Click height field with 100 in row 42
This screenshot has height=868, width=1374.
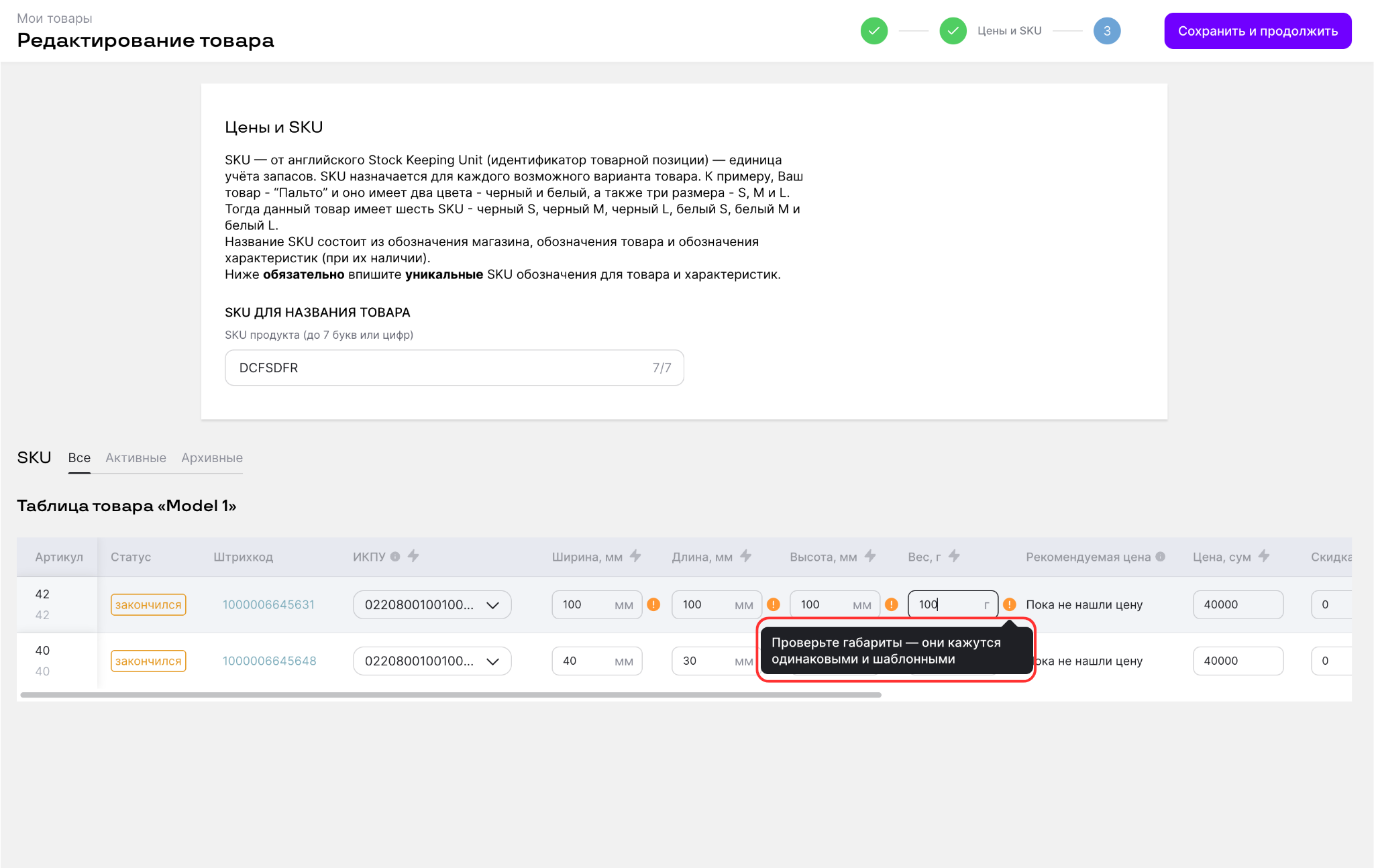coord(835,604)
